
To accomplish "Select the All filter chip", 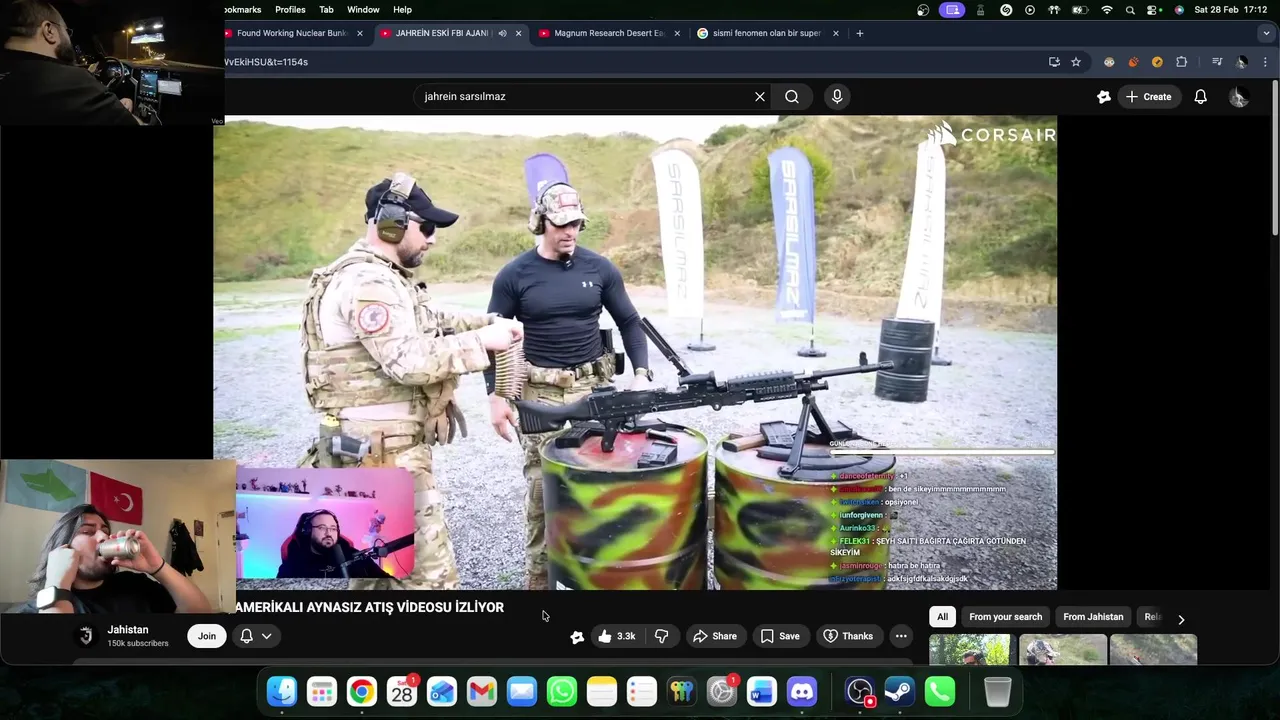I will [x=942, y=617].
